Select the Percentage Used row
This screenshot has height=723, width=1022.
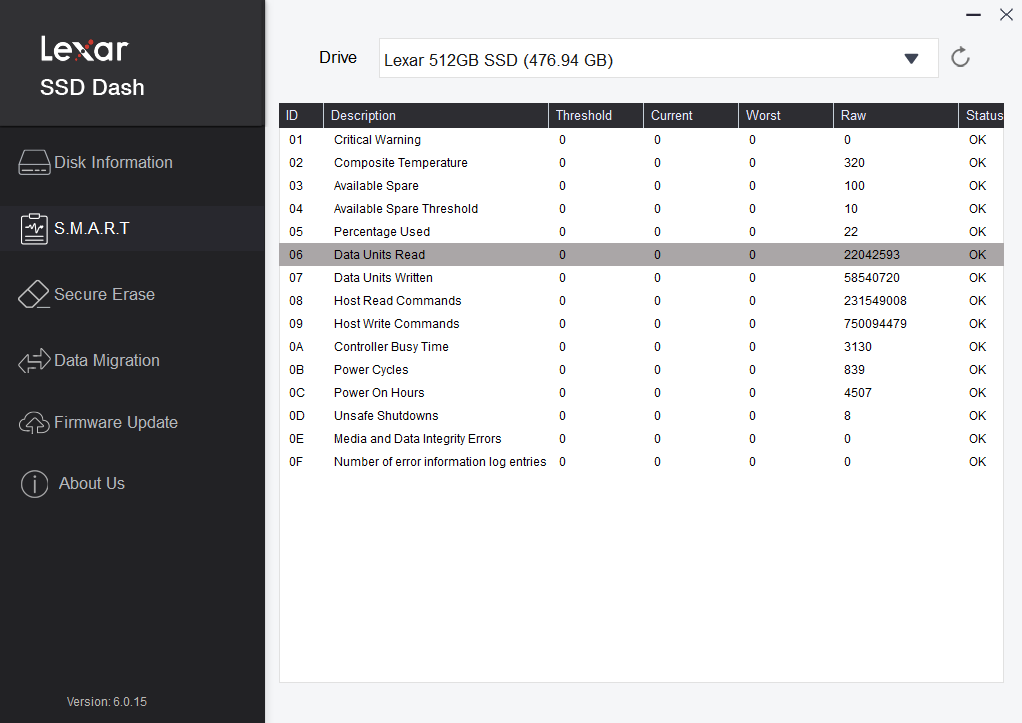tap(641, 231)
